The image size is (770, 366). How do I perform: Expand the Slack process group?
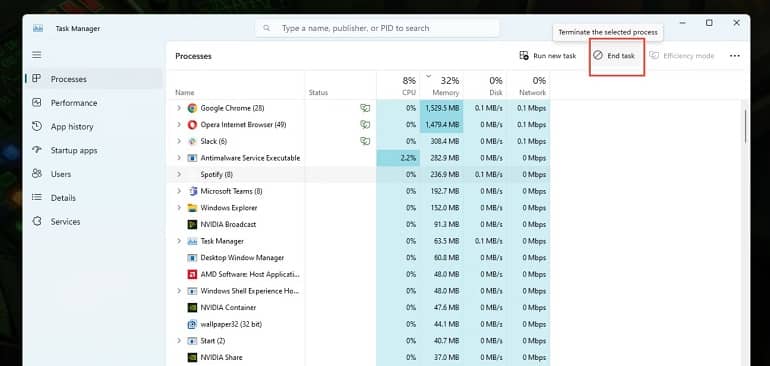pos(179,141)
